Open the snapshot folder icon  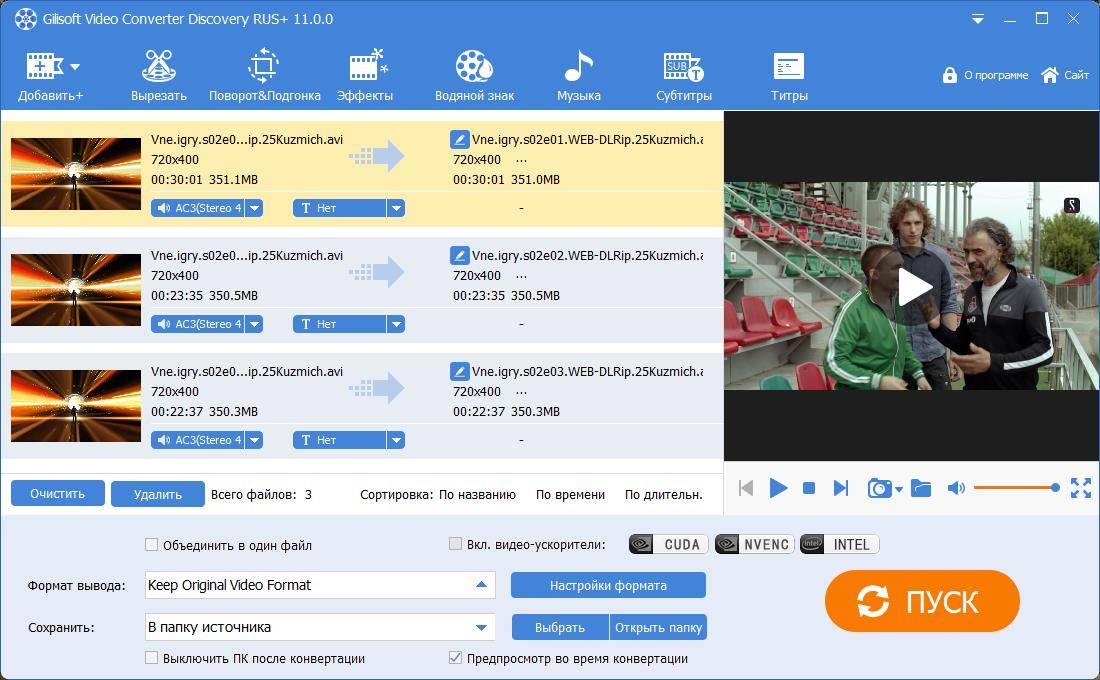[921, 488]
